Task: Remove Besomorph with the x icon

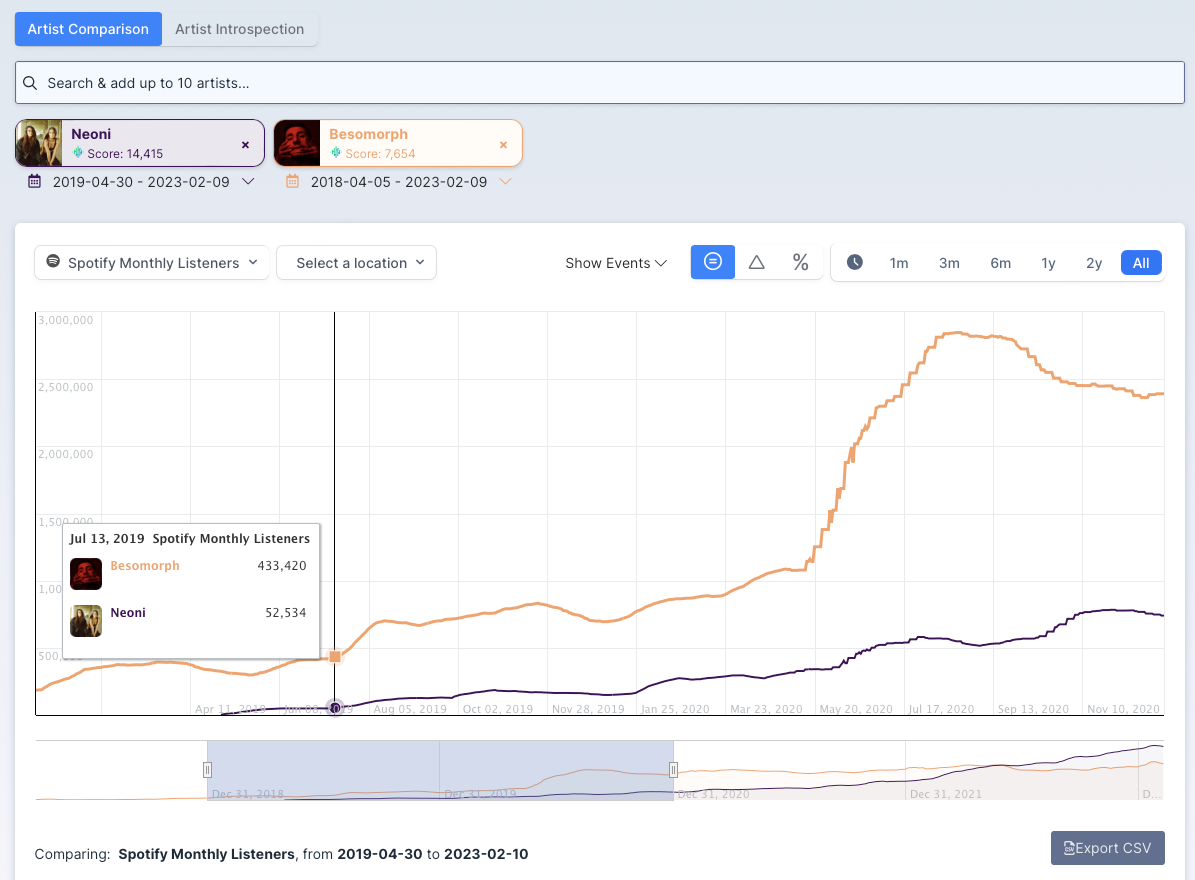Action: pyautogui.click(x=503, y=144)
